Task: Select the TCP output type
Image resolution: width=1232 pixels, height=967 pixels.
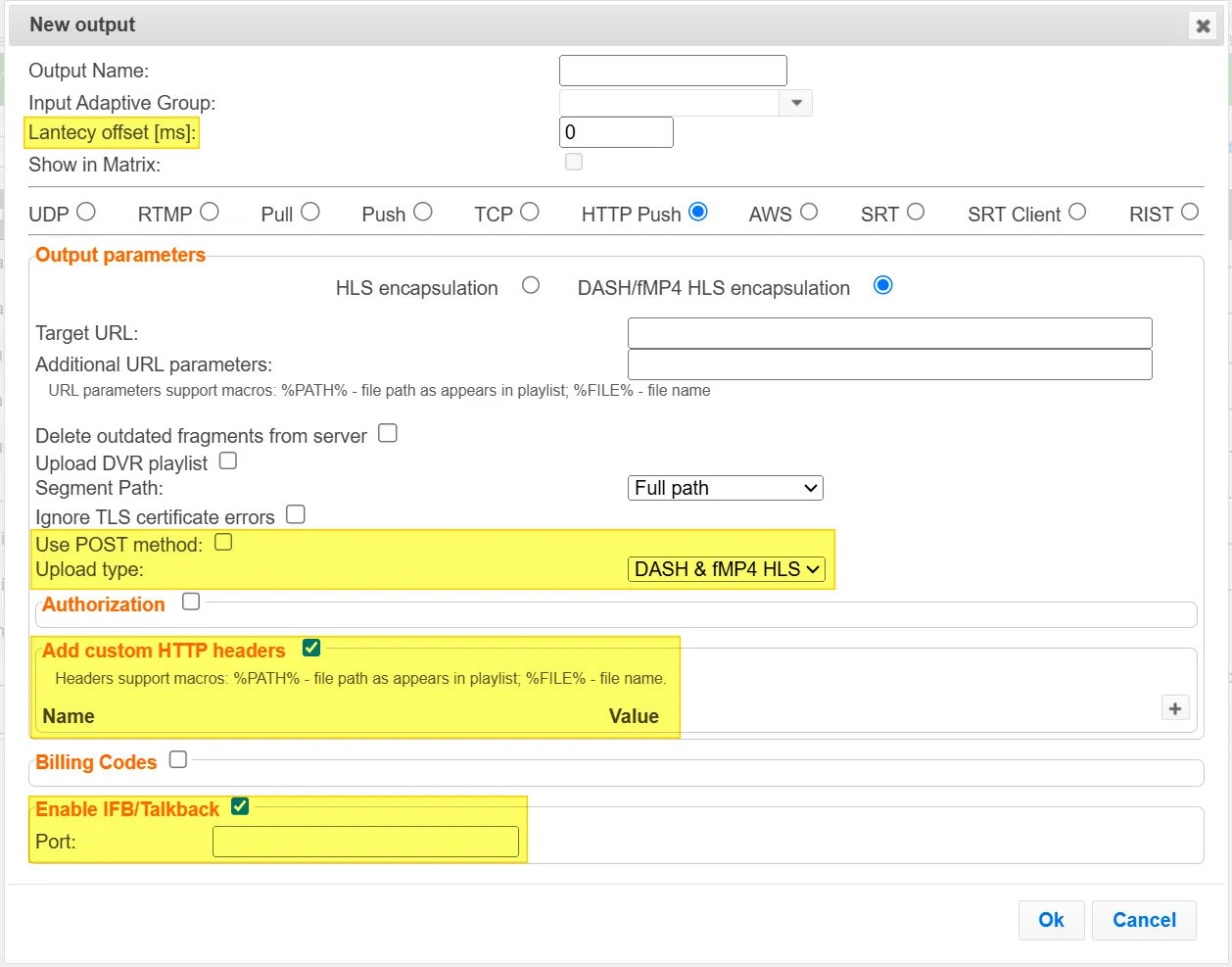Action: pyautogui.click(x=530, y=212)
